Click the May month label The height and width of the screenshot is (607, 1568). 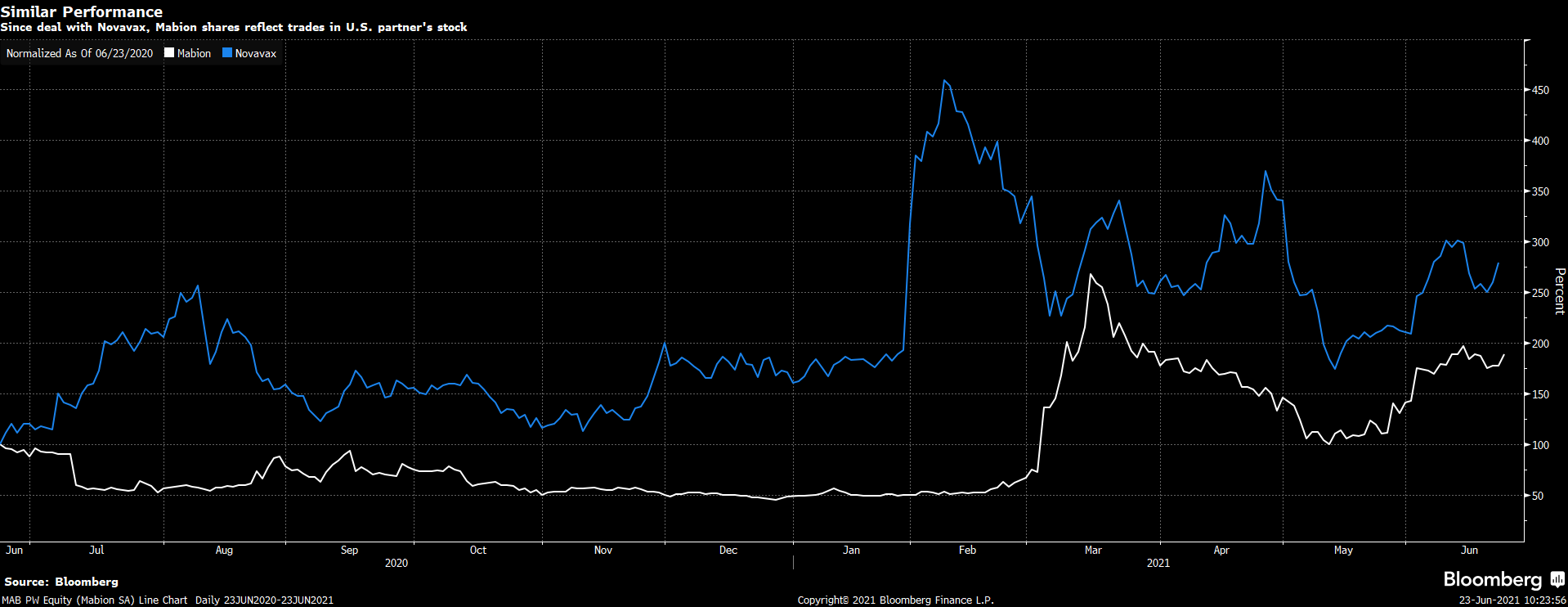tap(1343, 550)
